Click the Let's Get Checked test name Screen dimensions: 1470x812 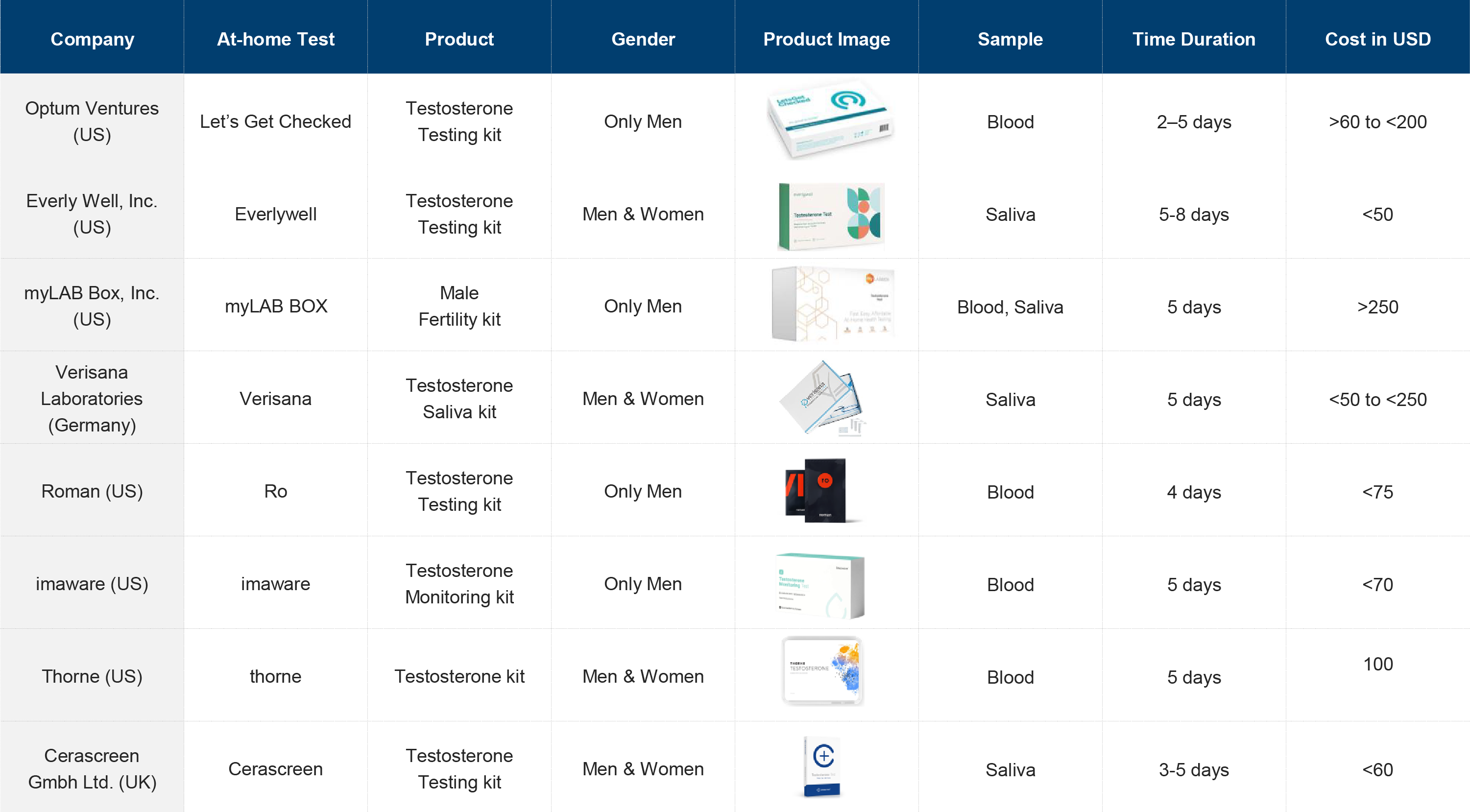coord(276,121)
